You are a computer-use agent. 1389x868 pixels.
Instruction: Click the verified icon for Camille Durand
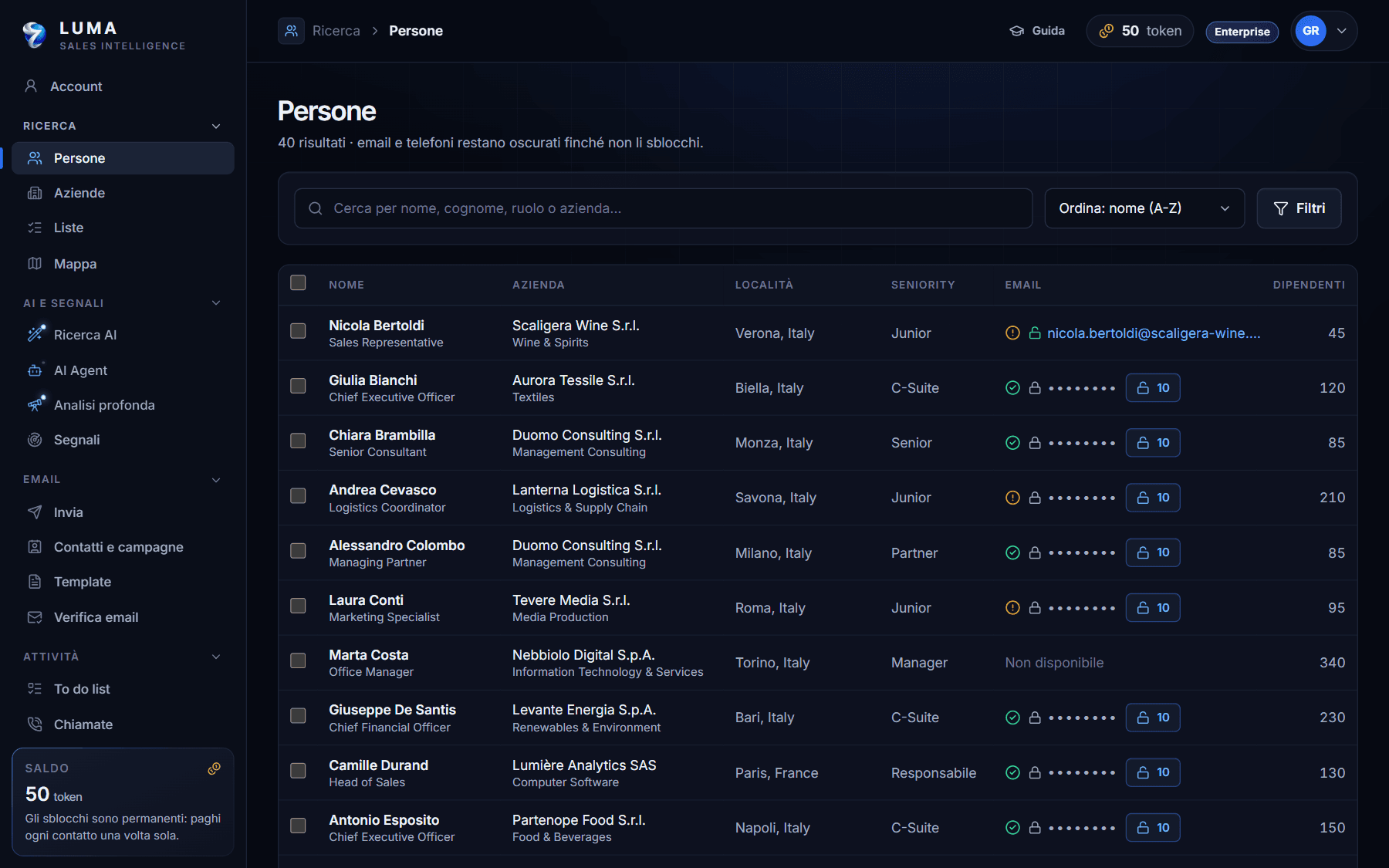[x=1012, y=772]
